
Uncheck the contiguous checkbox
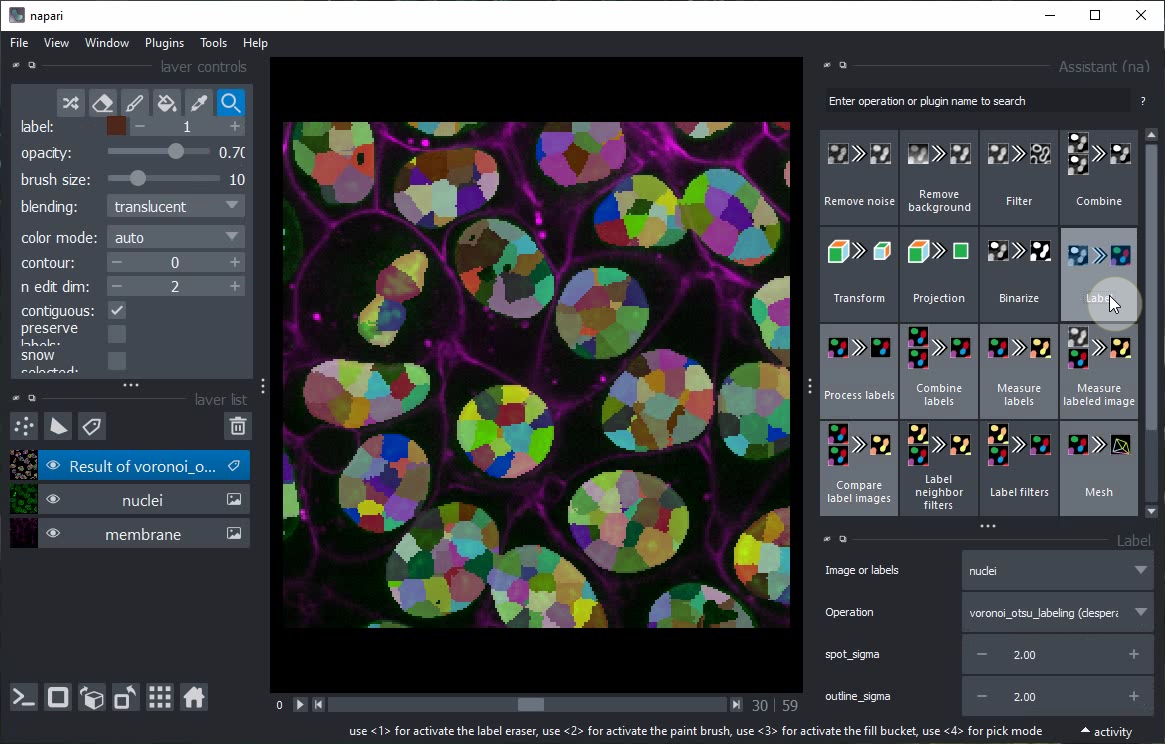click(x=117, y=311)
